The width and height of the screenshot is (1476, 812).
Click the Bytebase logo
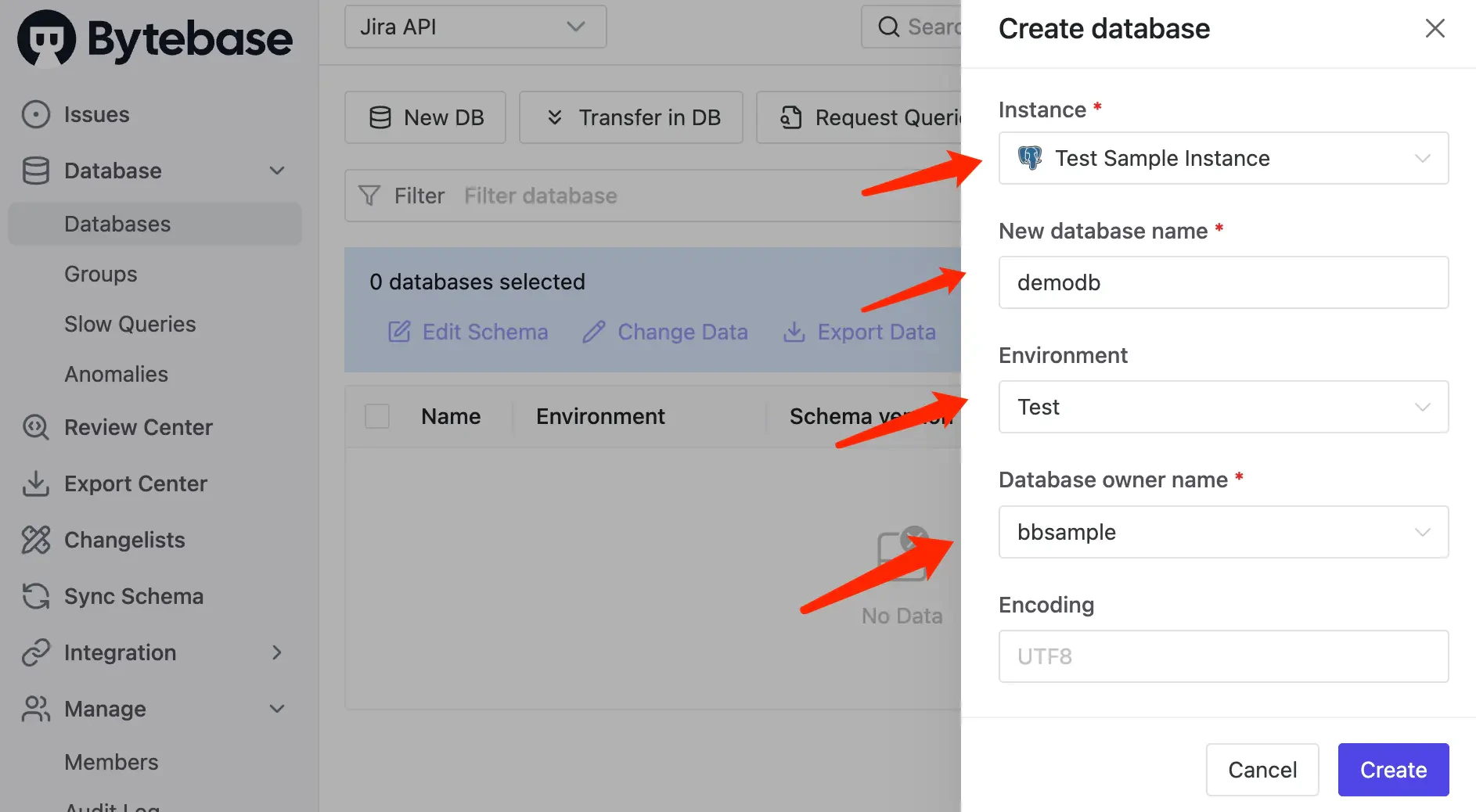point(155,38)
